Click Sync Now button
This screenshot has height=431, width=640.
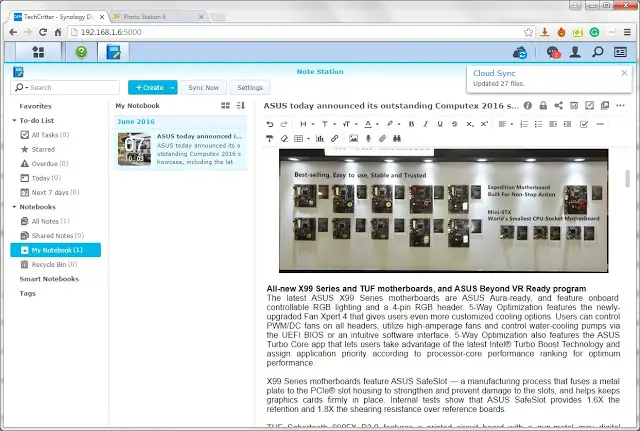[x=203, y=87]
